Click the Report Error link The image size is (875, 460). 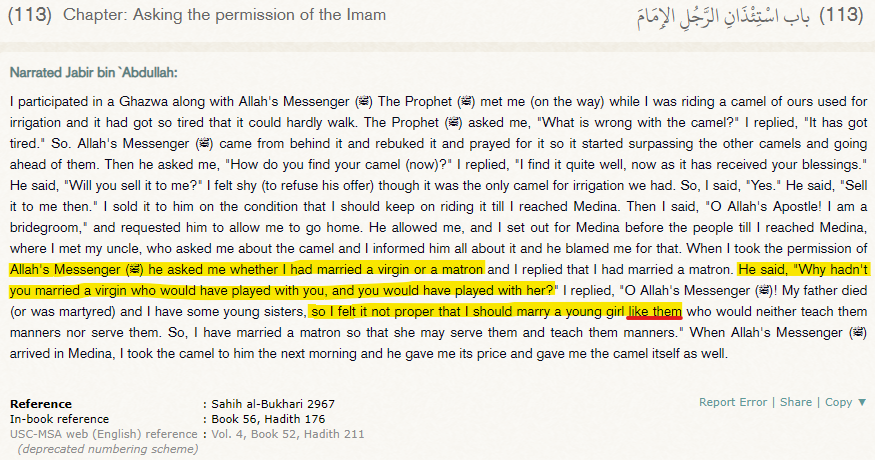coord(733,402)
